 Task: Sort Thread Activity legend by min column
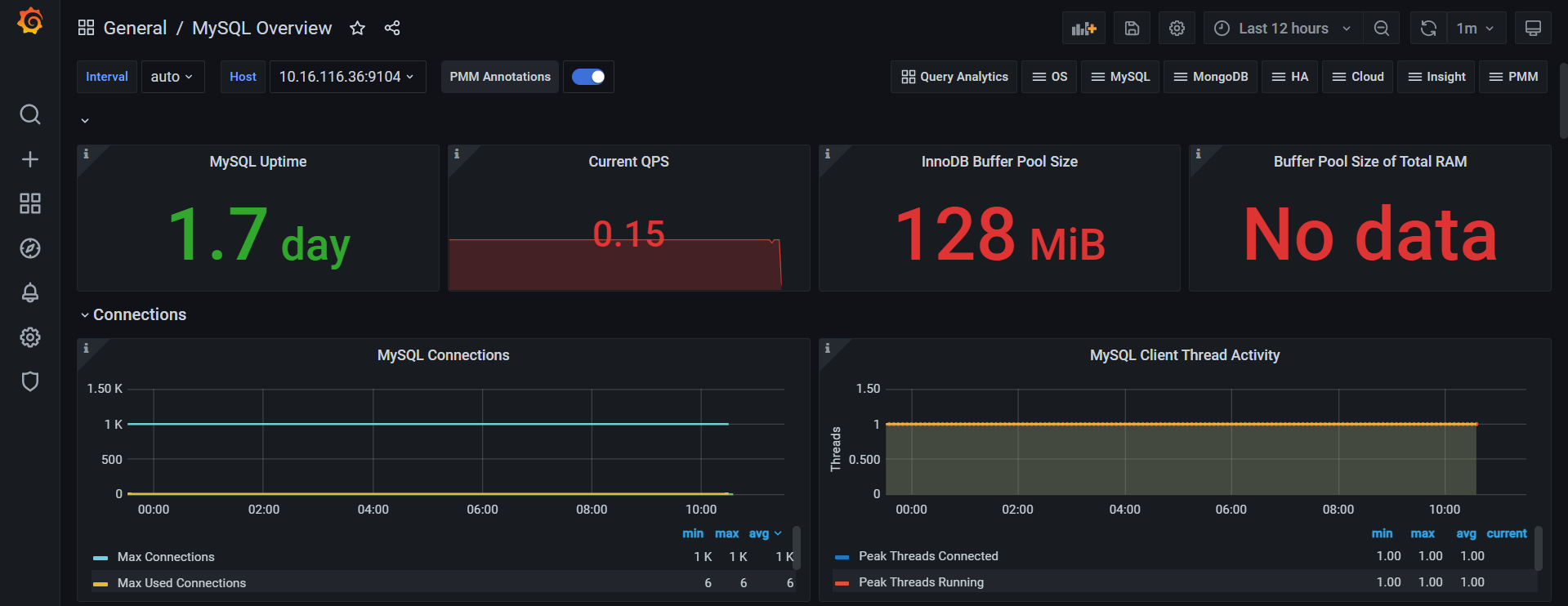1382,533
